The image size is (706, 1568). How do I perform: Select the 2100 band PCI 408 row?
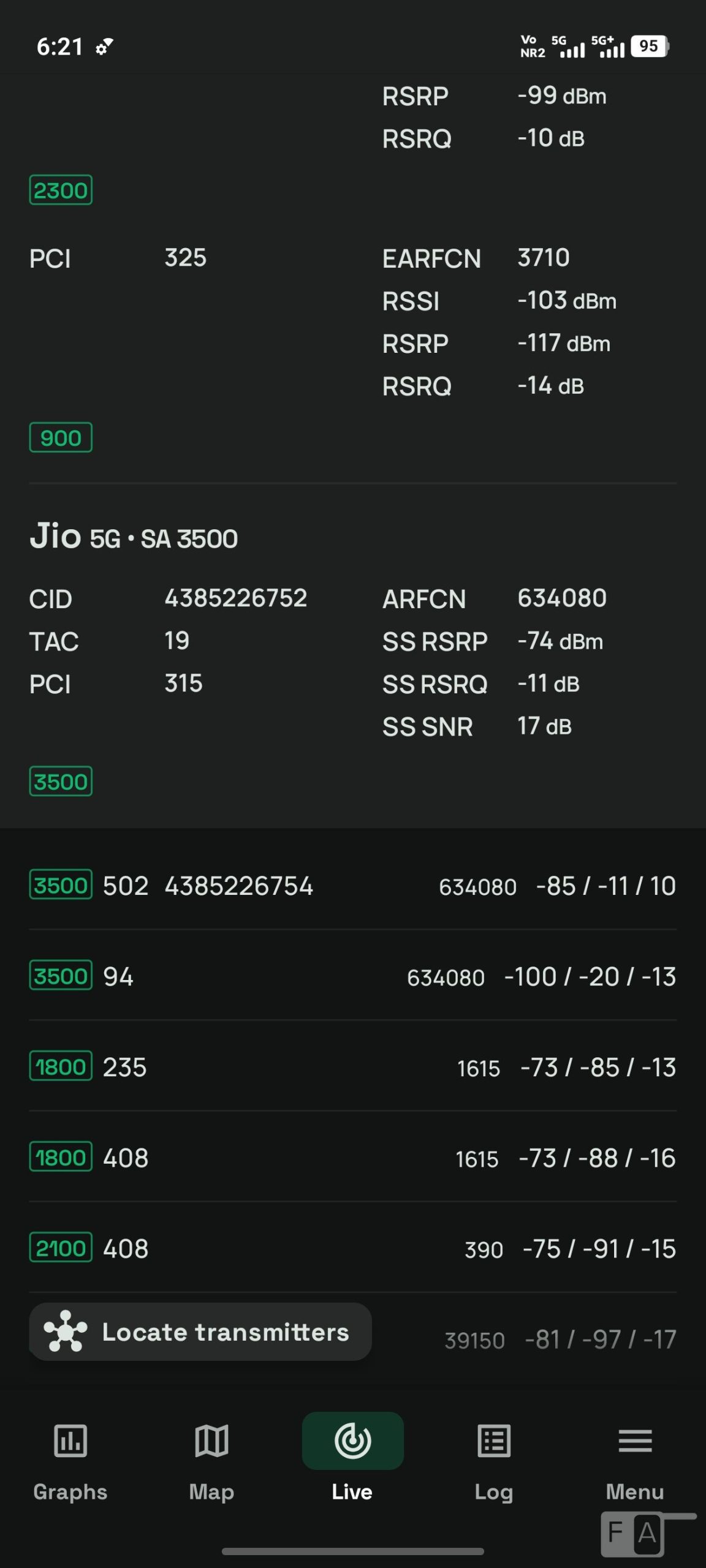tap(353, 1248)
